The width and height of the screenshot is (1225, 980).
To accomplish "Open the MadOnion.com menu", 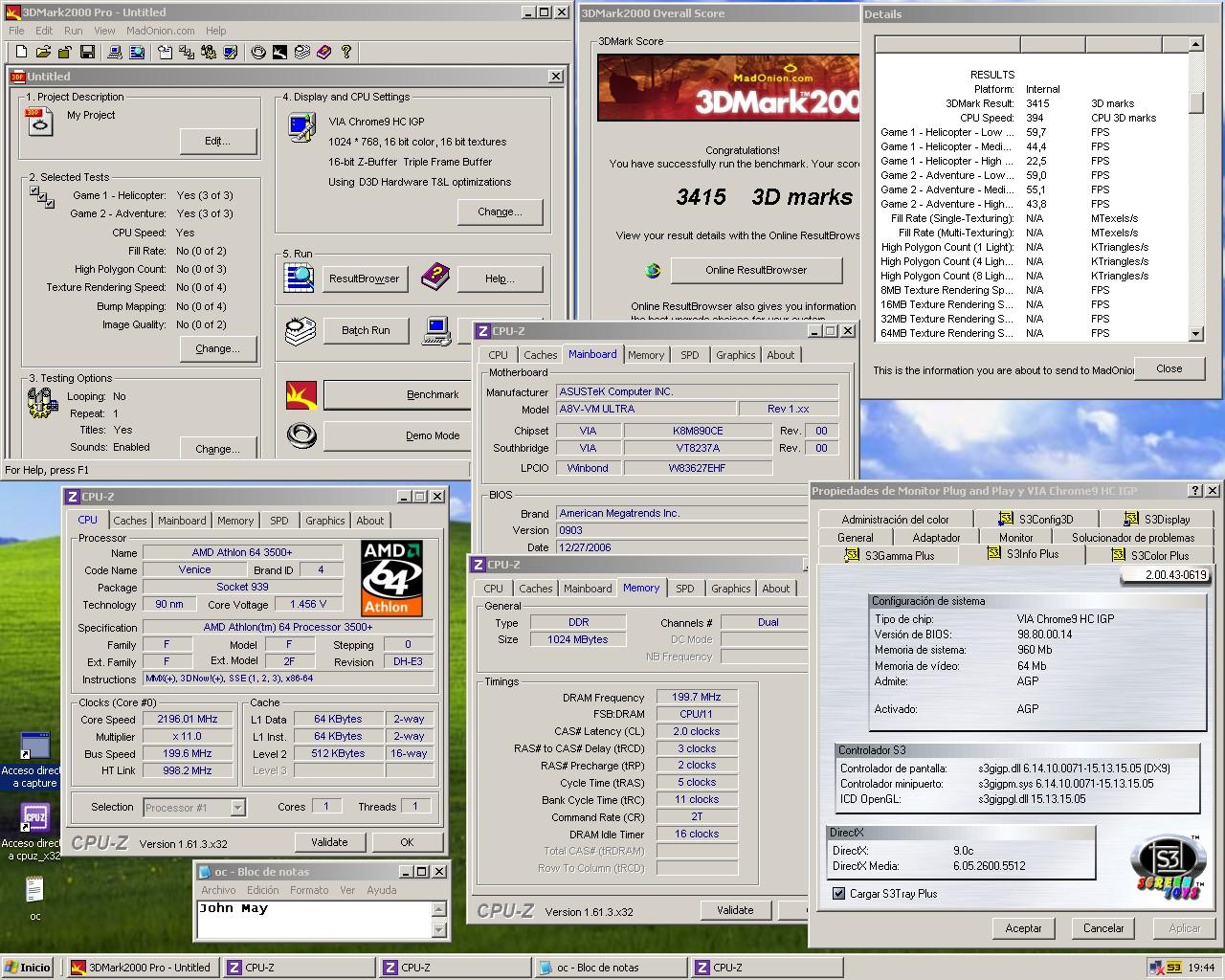I will point(161,31).
